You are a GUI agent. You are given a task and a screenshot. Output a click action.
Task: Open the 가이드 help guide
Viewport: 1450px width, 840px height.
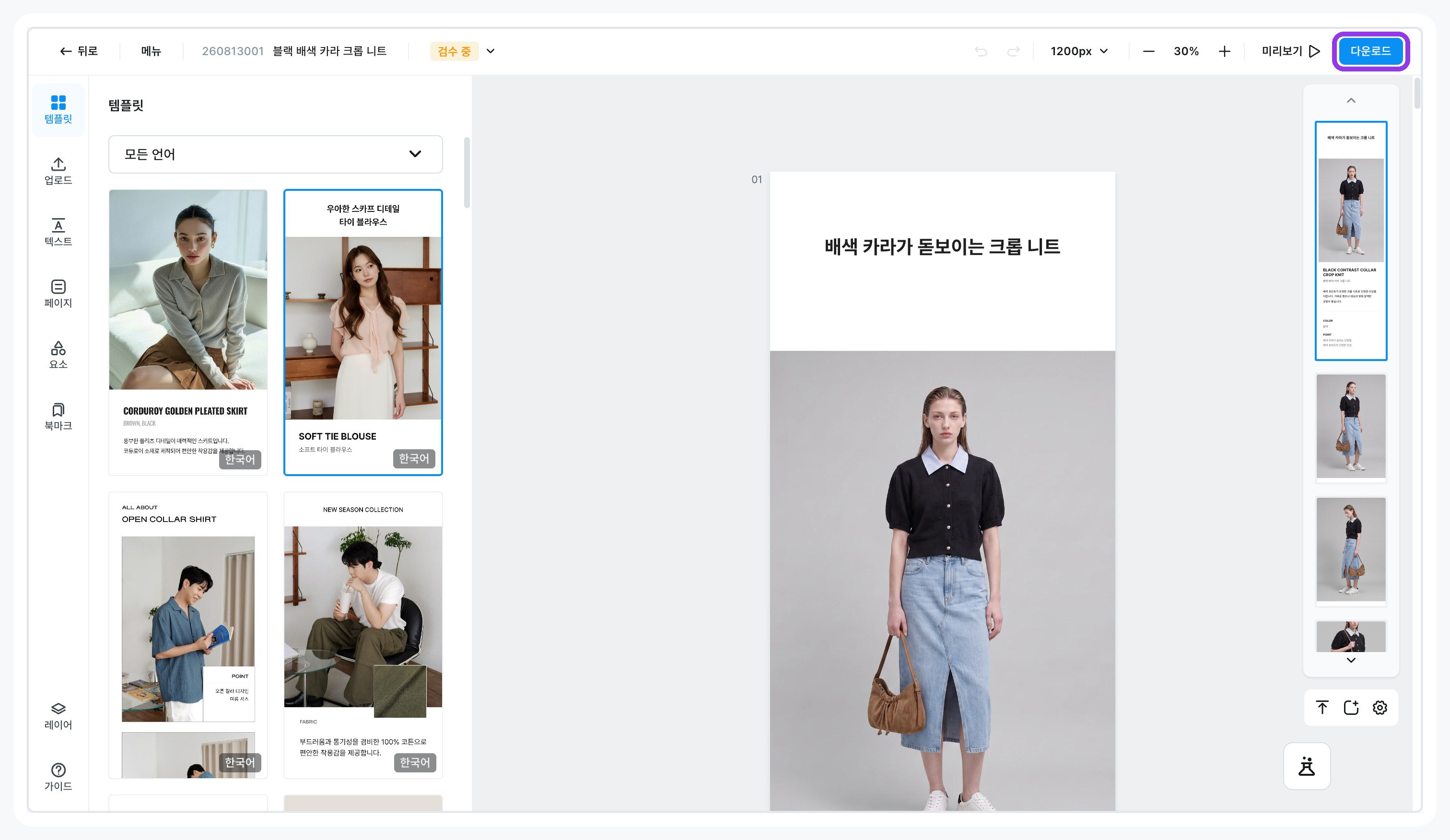click(x=58, y=777)
